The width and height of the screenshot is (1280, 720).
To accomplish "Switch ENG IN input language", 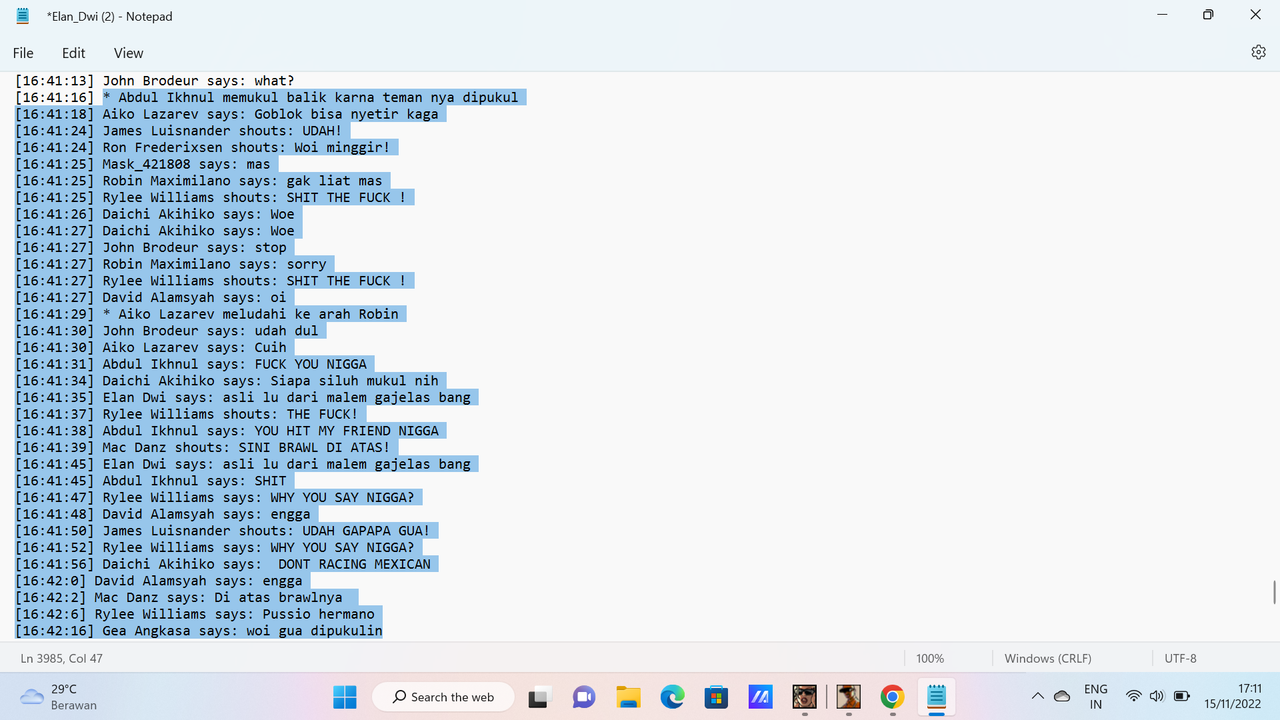I will (1096, 697).
